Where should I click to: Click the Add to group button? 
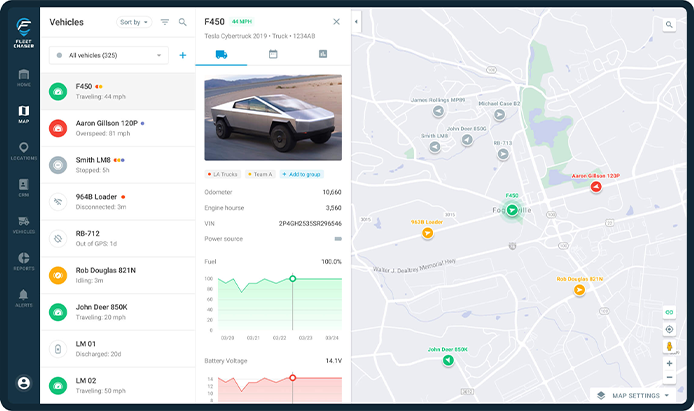tap(299, 174)
